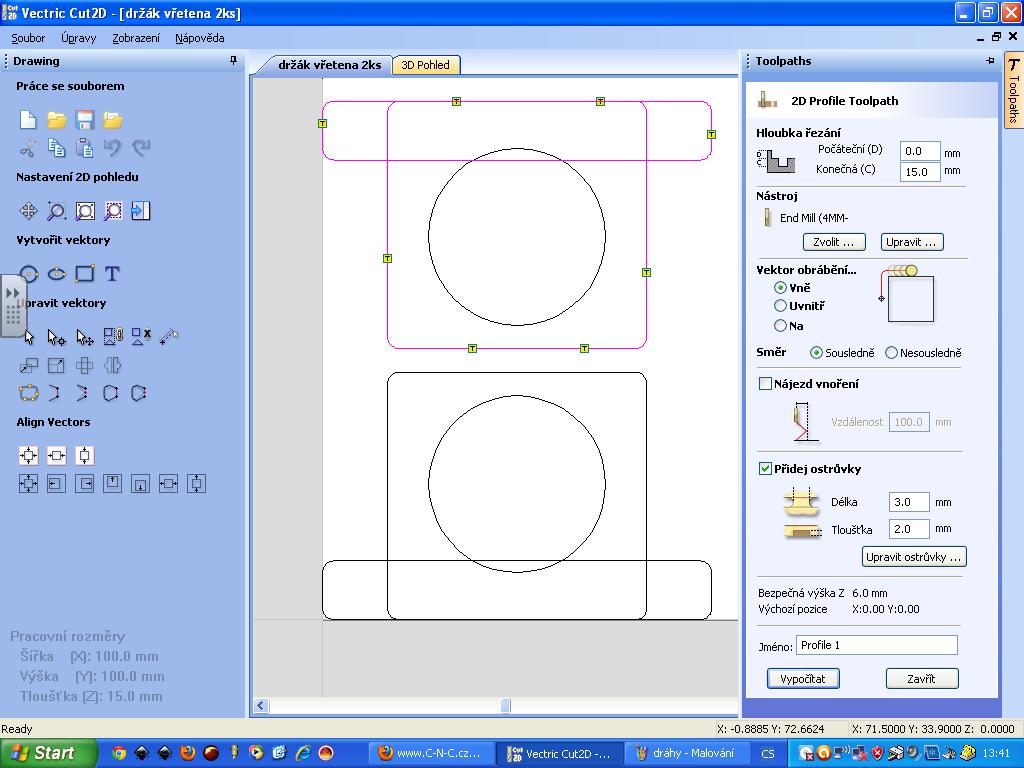Uncheck the Přidej ostrůvky checkbox
1024x768 pixels.
(x=766, y=469)
